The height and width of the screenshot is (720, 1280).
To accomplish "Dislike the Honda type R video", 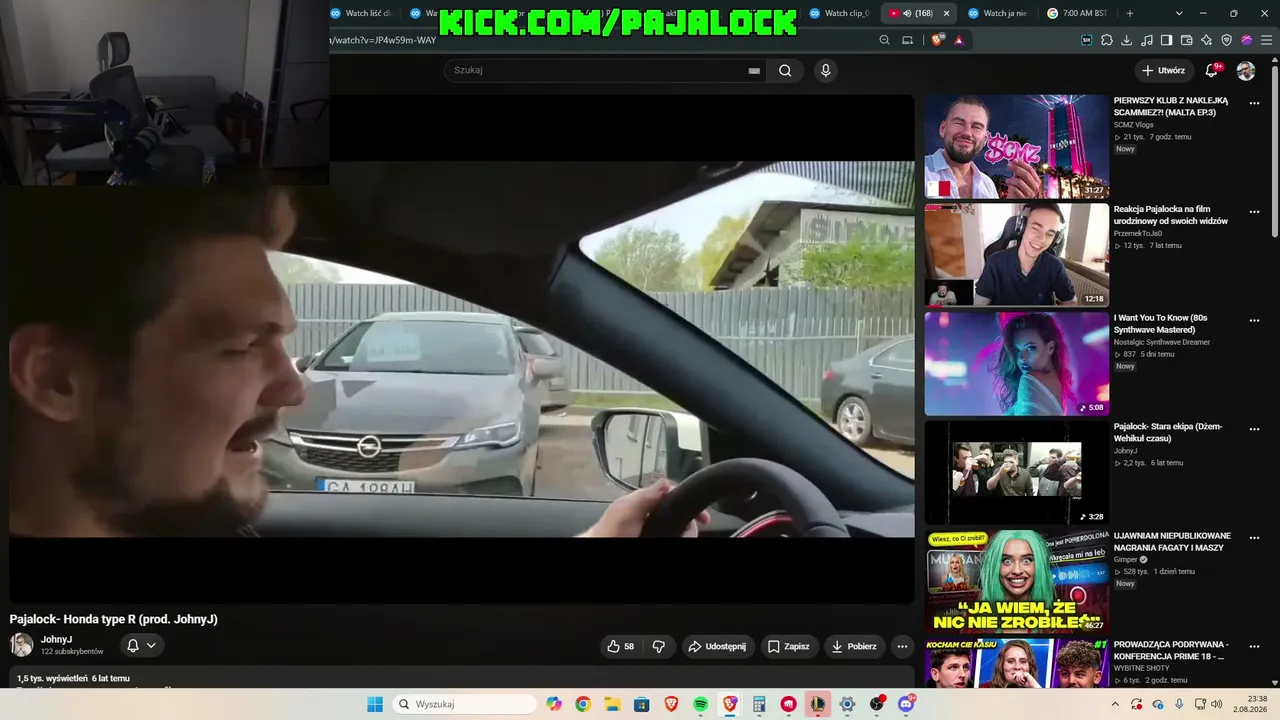I will pos(658,646).
